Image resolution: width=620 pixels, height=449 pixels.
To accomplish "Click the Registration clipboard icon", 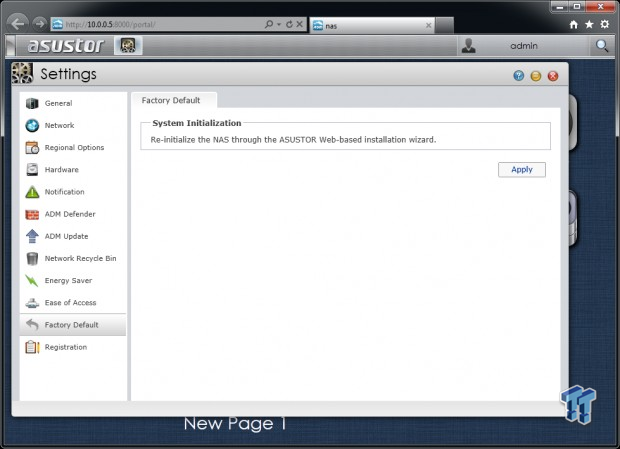I will pyautogui.click(x=32, y=347).
